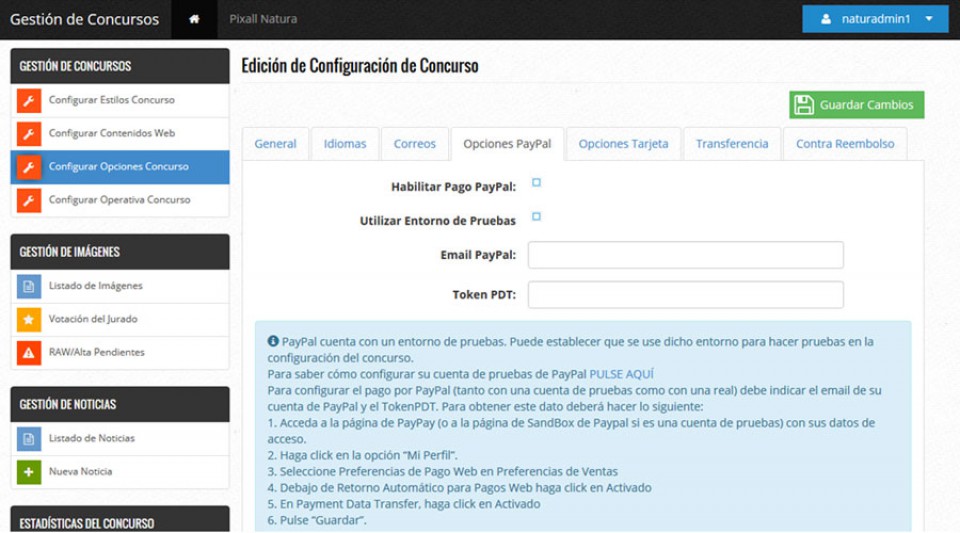This screenshot has height=533, width=960.
Task: Open Nueva Noticia menu entry
Action: point(120,472)
